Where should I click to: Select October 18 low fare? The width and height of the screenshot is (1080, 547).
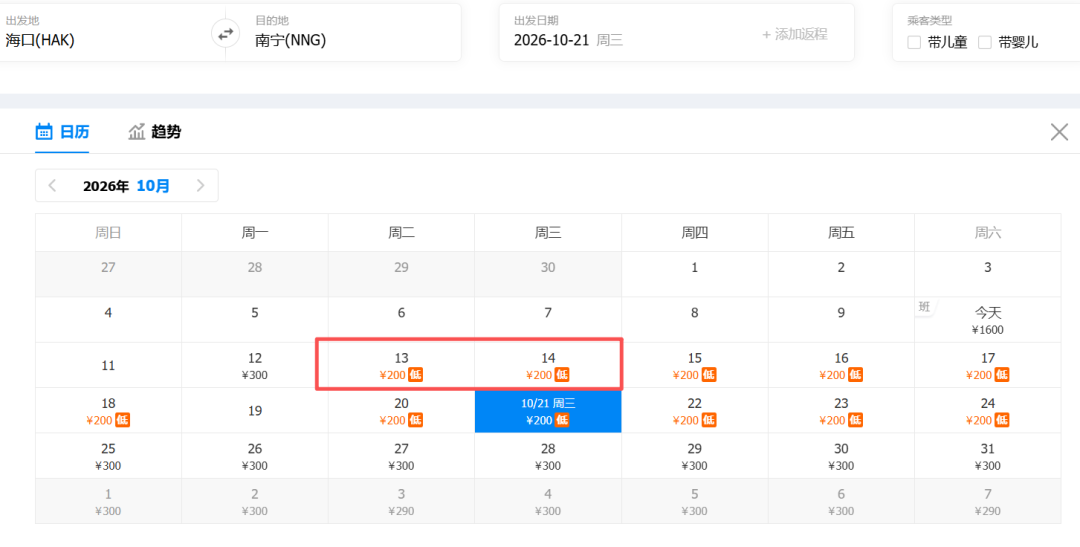[108, 411]
